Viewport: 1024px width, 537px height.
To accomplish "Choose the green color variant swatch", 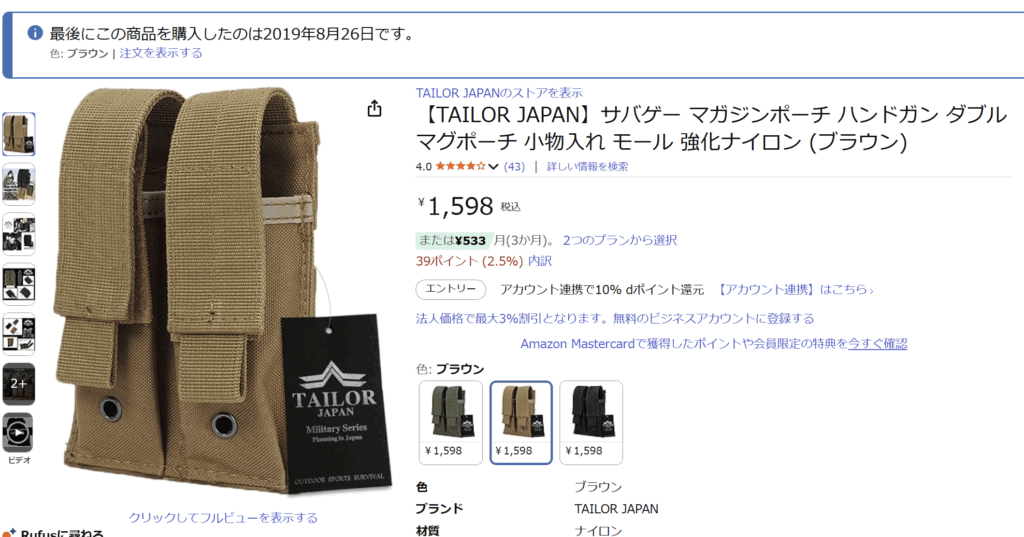I will tap(451, 423).
